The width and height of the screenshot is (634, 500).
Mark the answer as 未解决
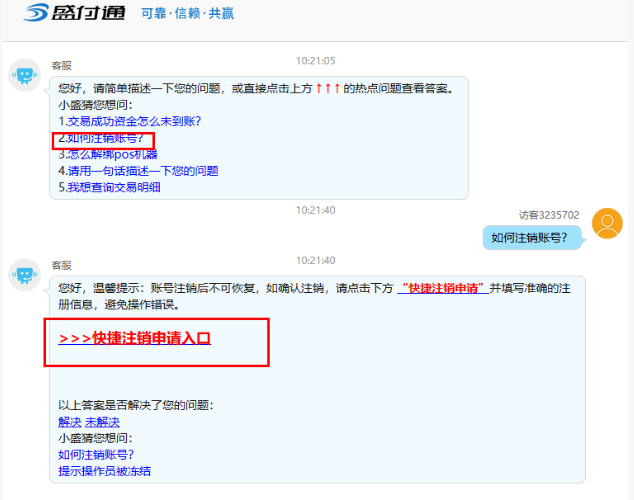[x=102, y=422]
